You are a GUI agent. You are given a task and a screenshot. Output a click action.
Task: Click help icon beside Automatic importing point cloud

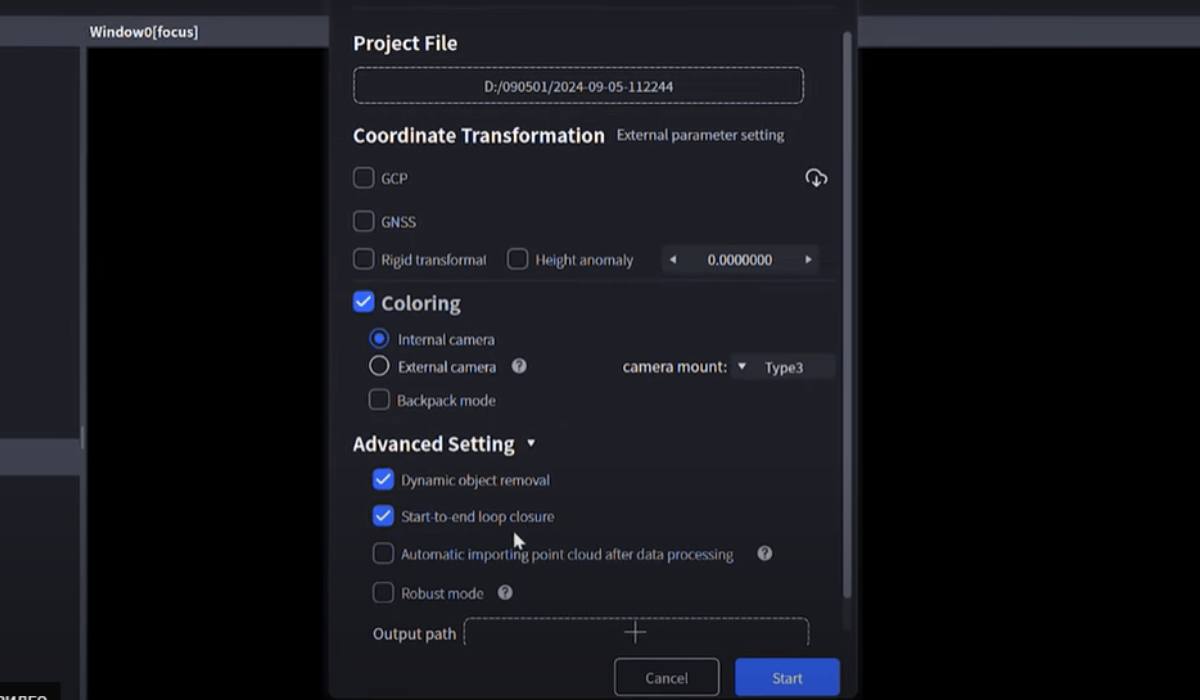[765, 553]
